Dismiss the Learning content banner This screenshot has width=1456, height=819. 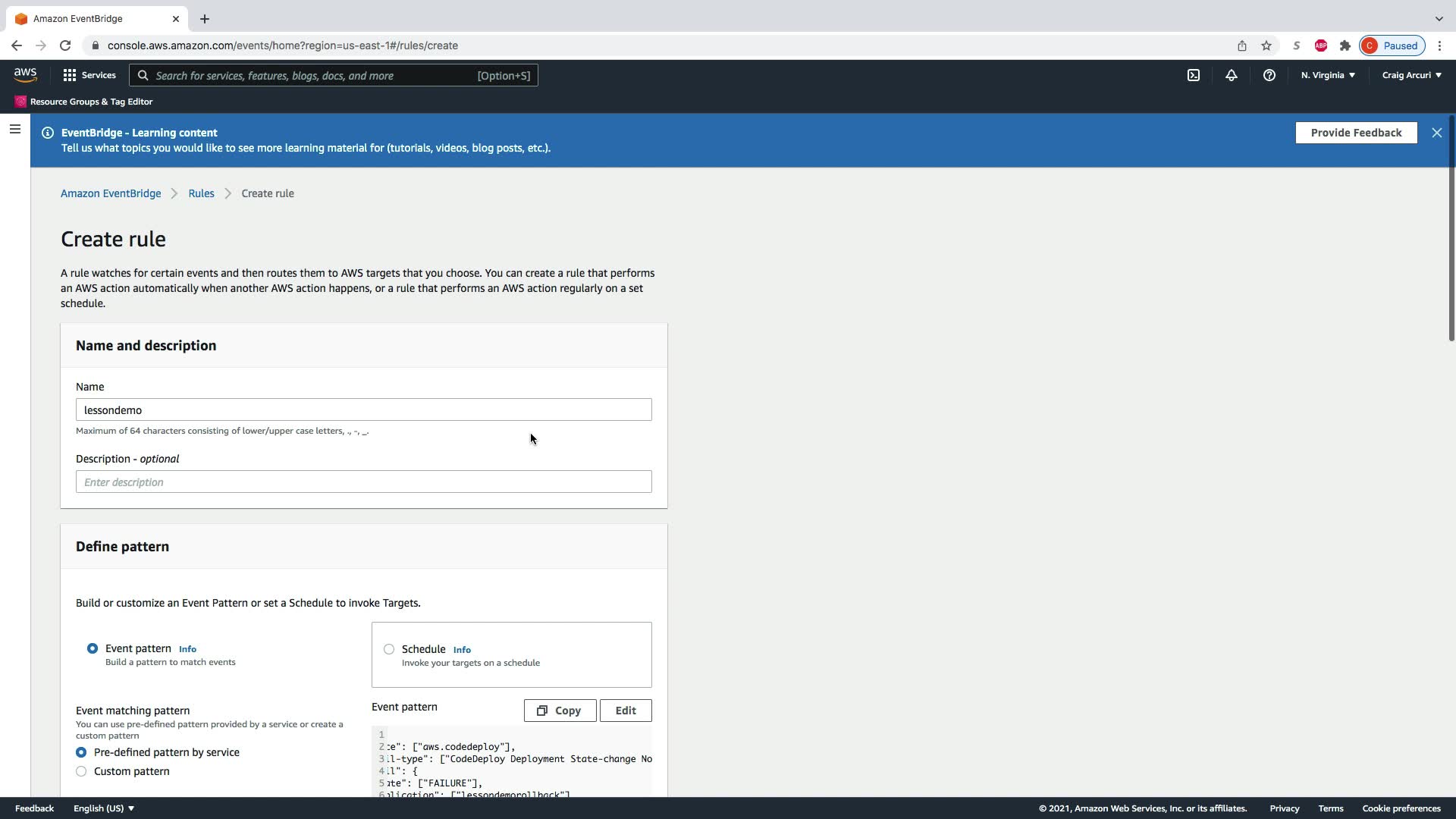1436,133
